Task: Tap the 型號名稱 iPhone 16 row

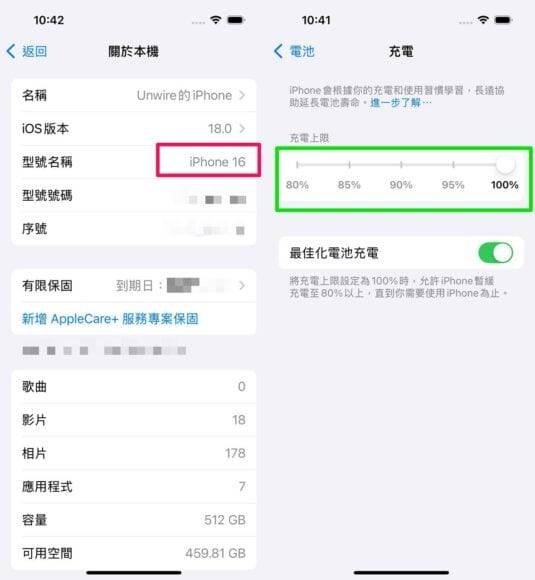Action: [x=134, y=162]
